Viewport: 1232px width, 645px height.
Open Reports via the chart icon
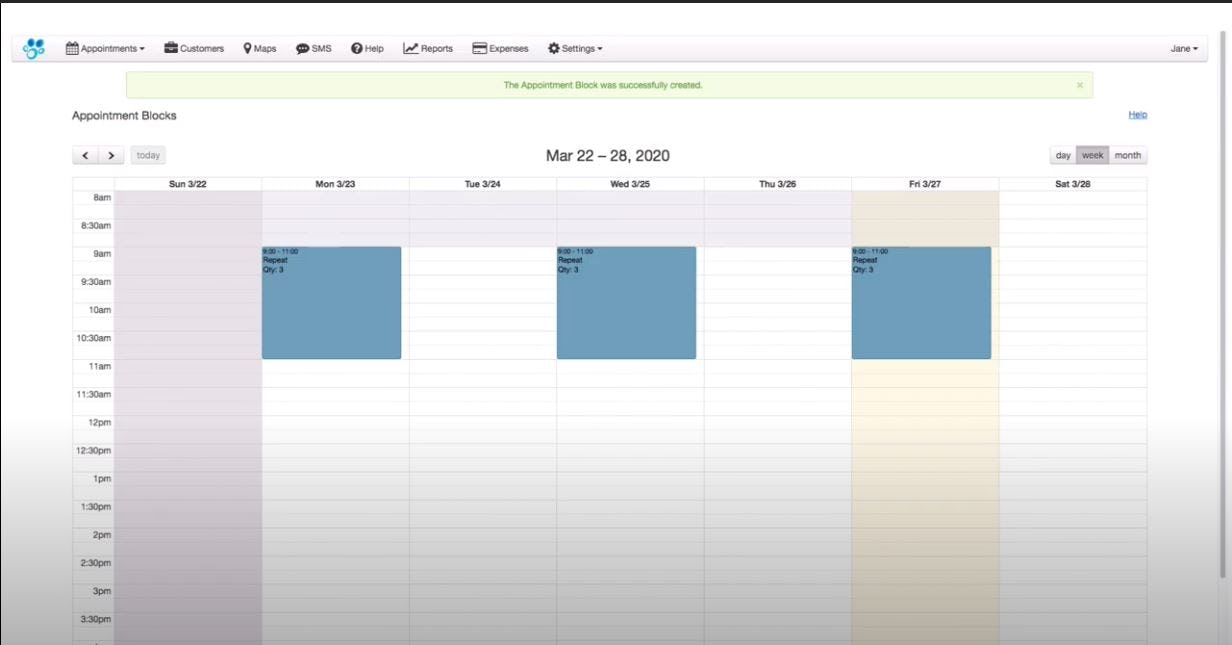click(409, 47)
